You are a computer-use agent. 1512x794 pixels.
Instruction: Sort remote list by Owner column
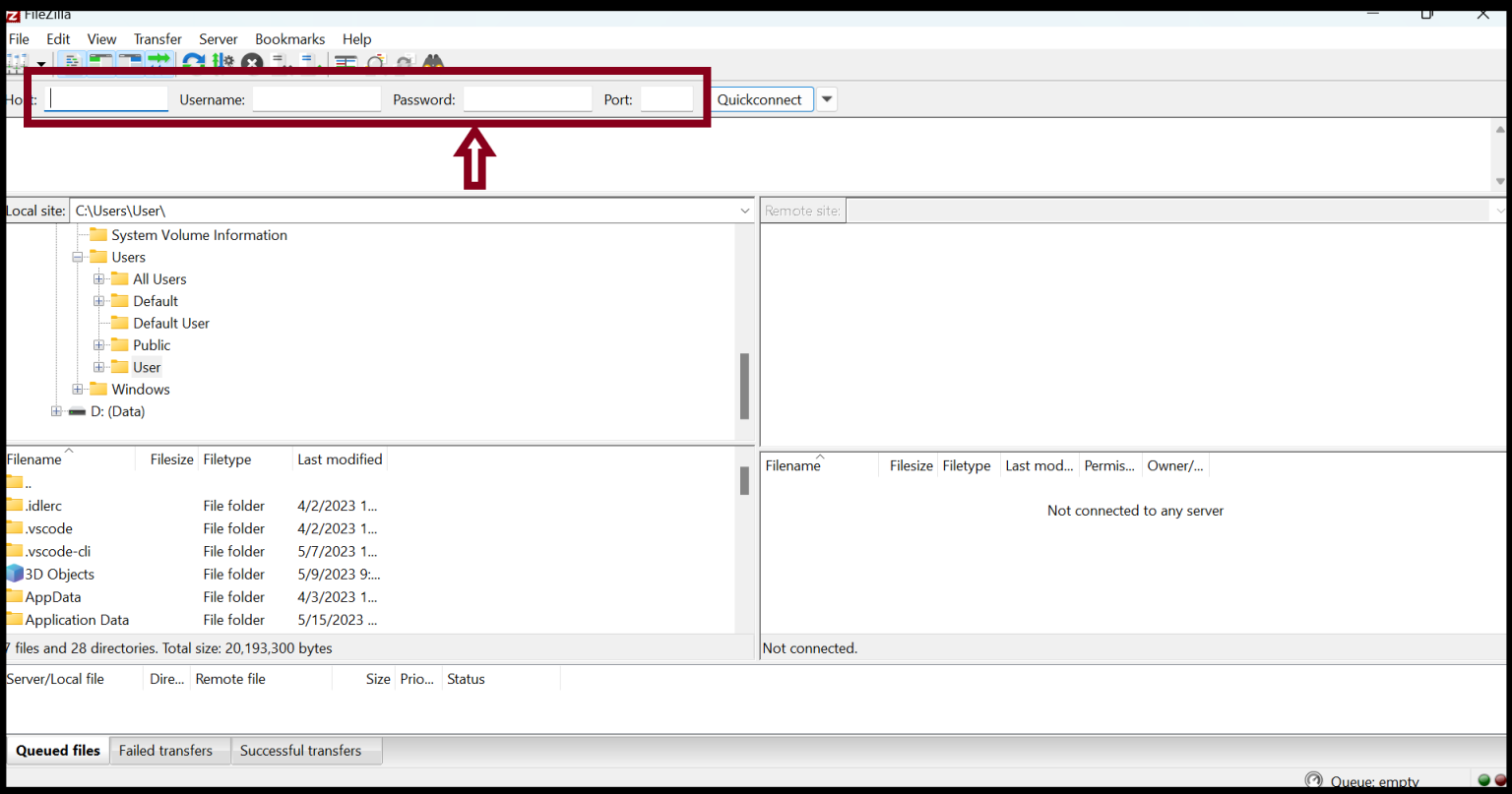tap(1175, 465)
